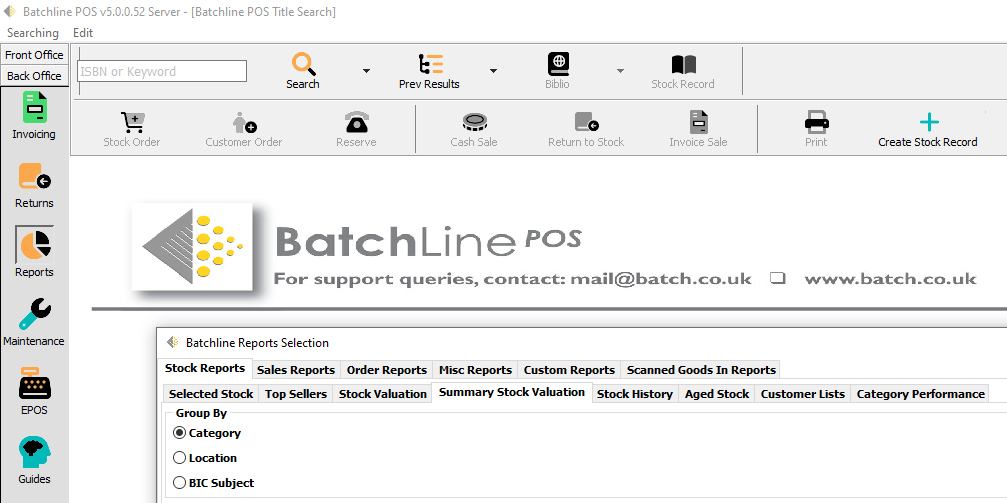The image size is (1007, 503).
Task: Click the Biblio globe book icon
Action: (x=557, y=65)
